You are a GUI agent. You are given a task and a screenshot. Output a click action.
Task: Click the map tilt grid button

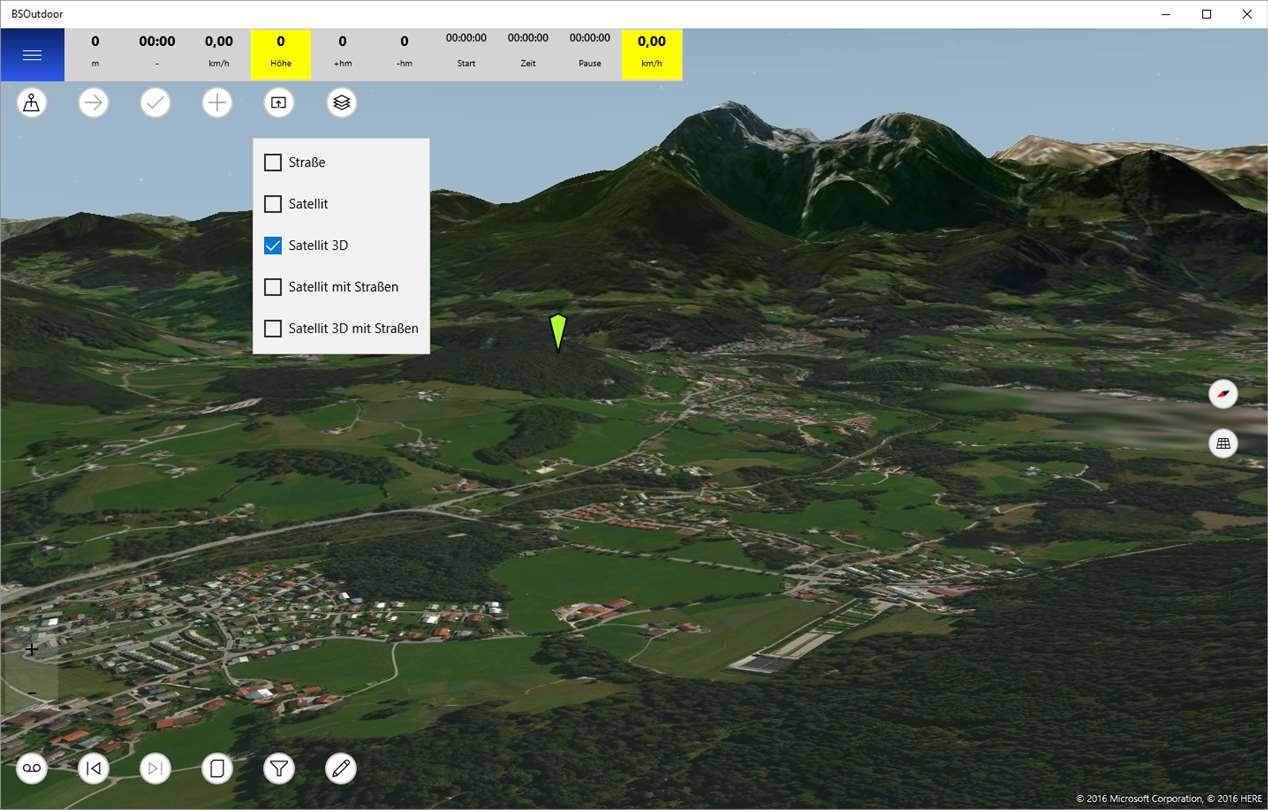click(x=1223, y=443)
